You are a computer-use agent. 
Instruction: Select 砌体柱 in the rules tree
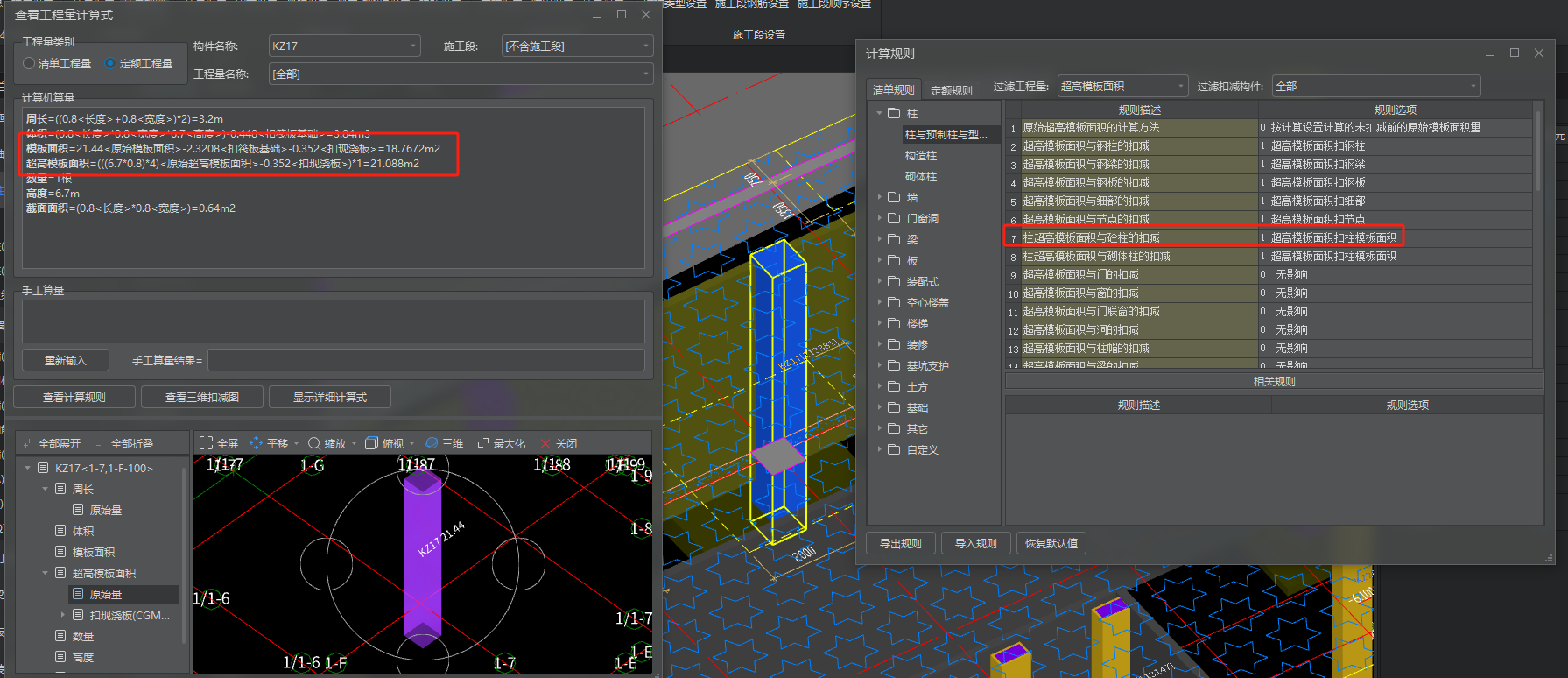coord(920,176)
